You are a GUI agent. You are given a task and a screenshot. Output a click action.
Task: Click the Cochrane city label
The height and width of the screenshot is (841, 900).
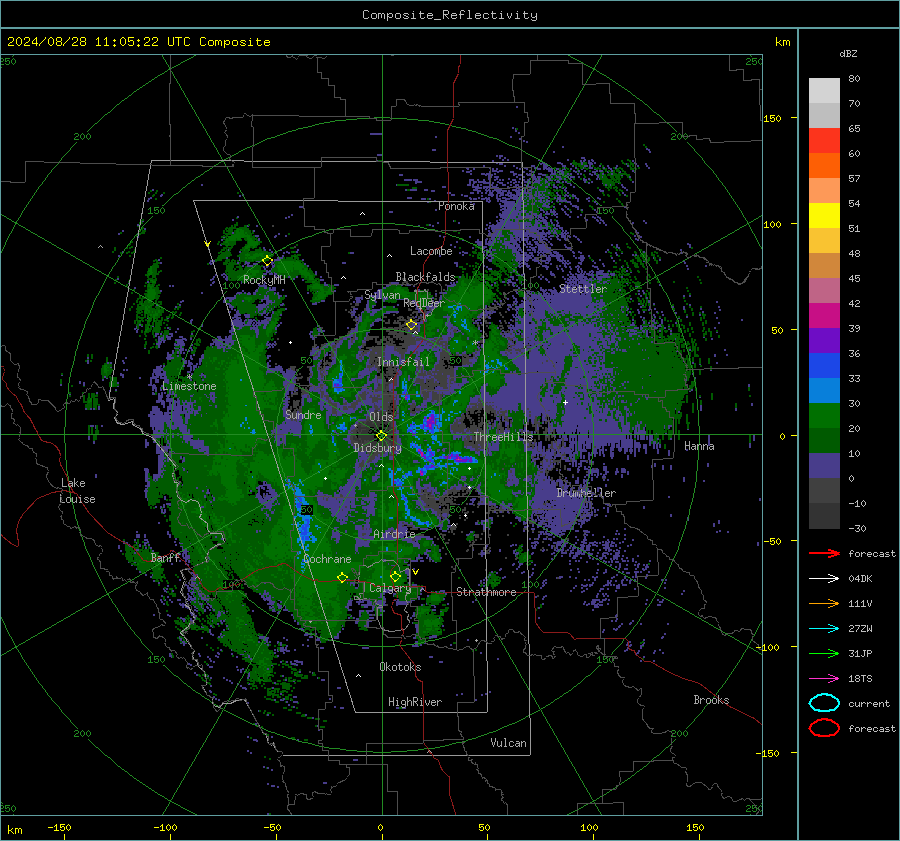click(327, 559)
